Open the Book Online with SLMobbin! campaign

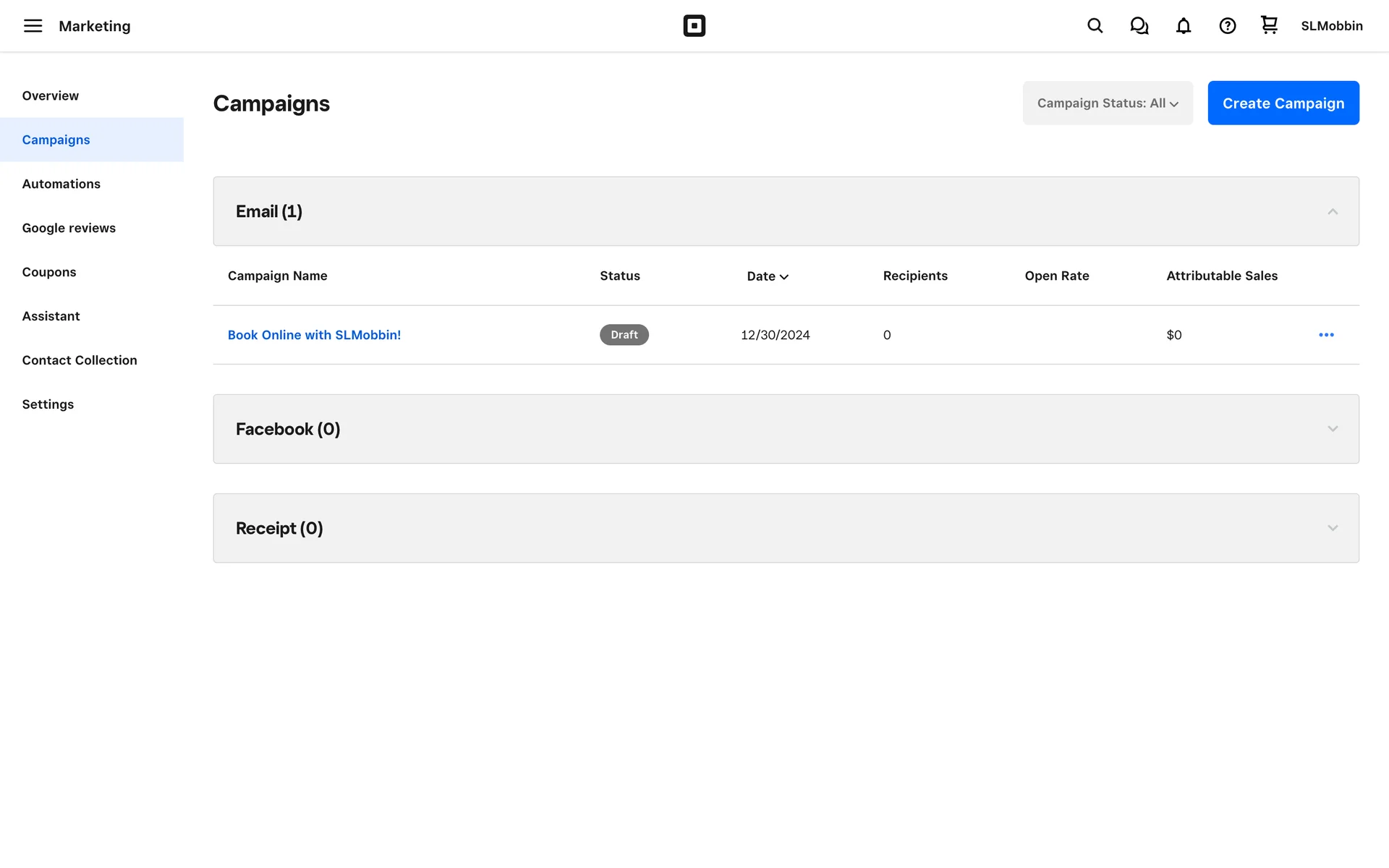coord(314,335)
